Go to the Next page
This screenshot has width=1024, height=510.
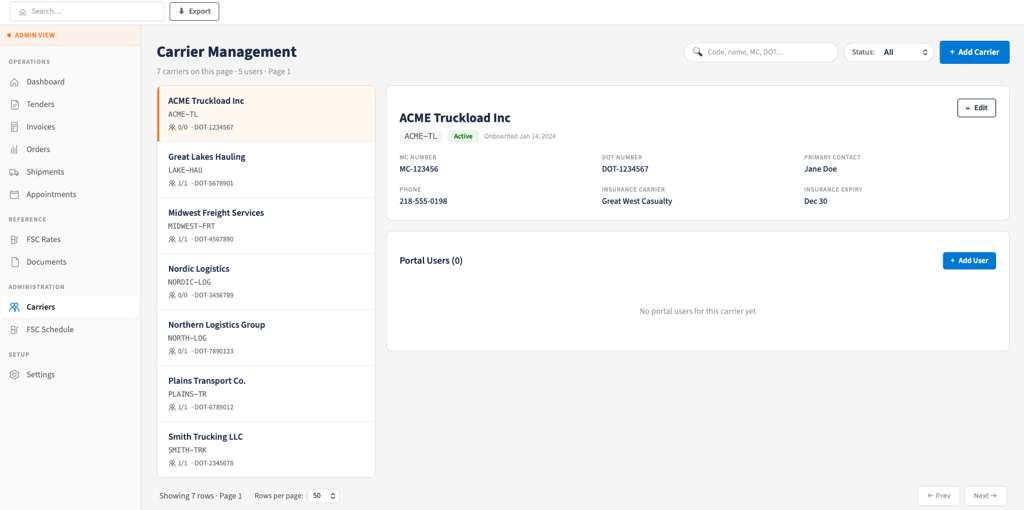coord(985,496)
